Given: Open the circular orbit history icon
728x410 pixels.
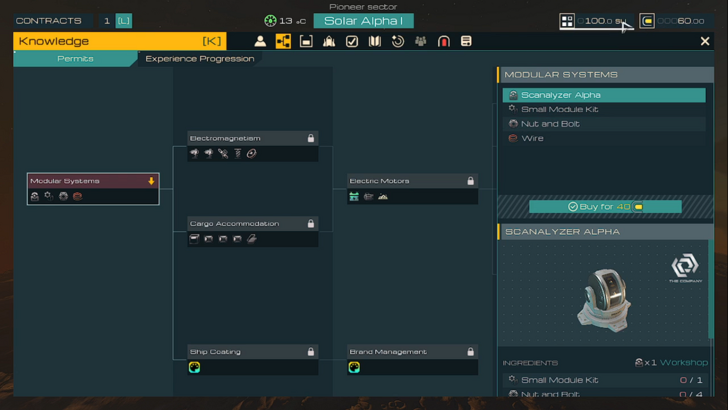Looking at the screenshot, I should pos(398,41).
